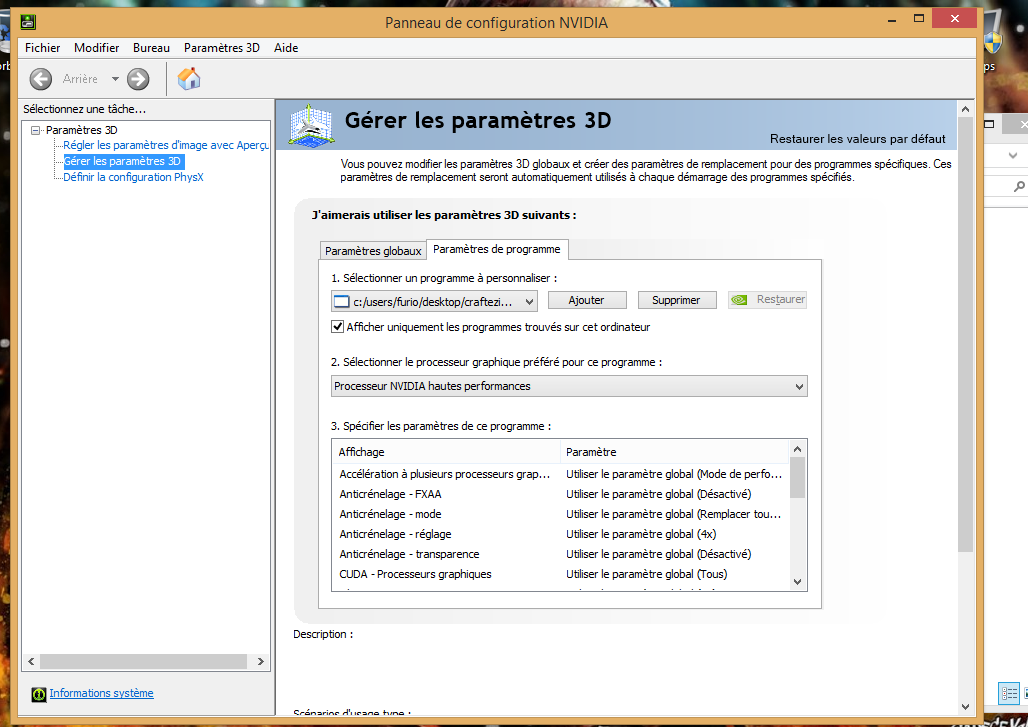Select Gérer les paramètres 3D tree item

123,161
